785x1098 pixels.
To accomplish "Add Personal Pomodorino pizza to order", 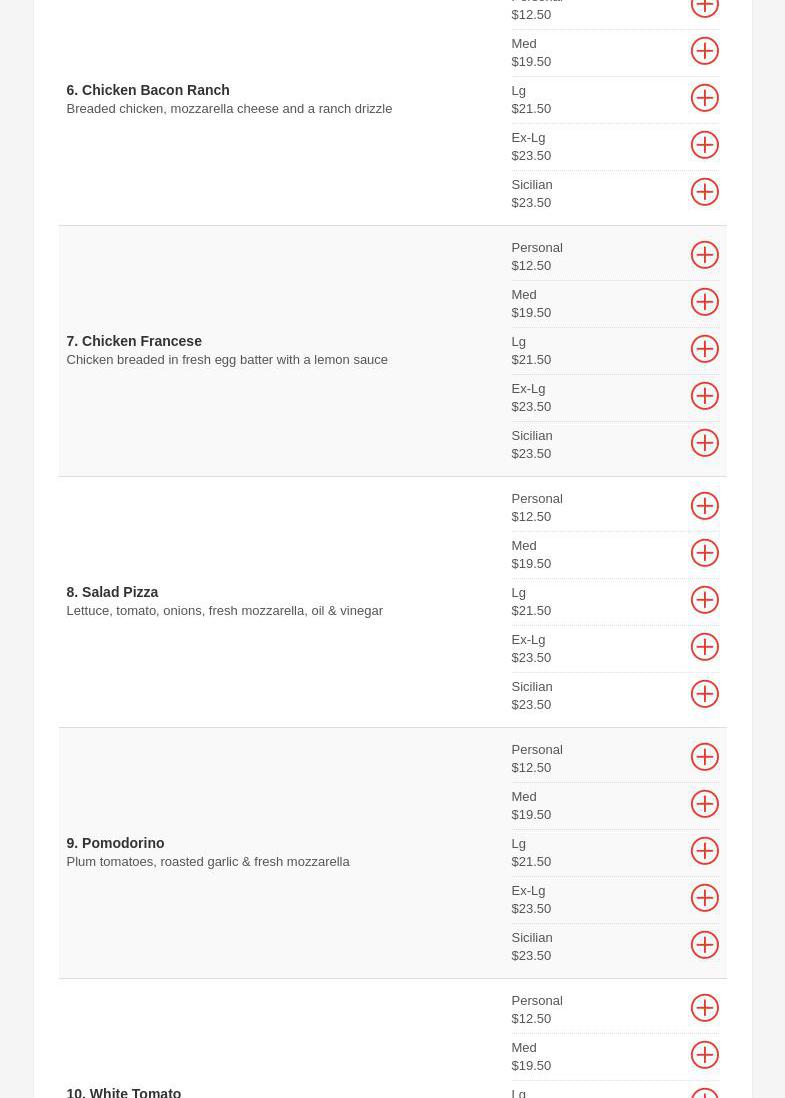I will (704, 757).
